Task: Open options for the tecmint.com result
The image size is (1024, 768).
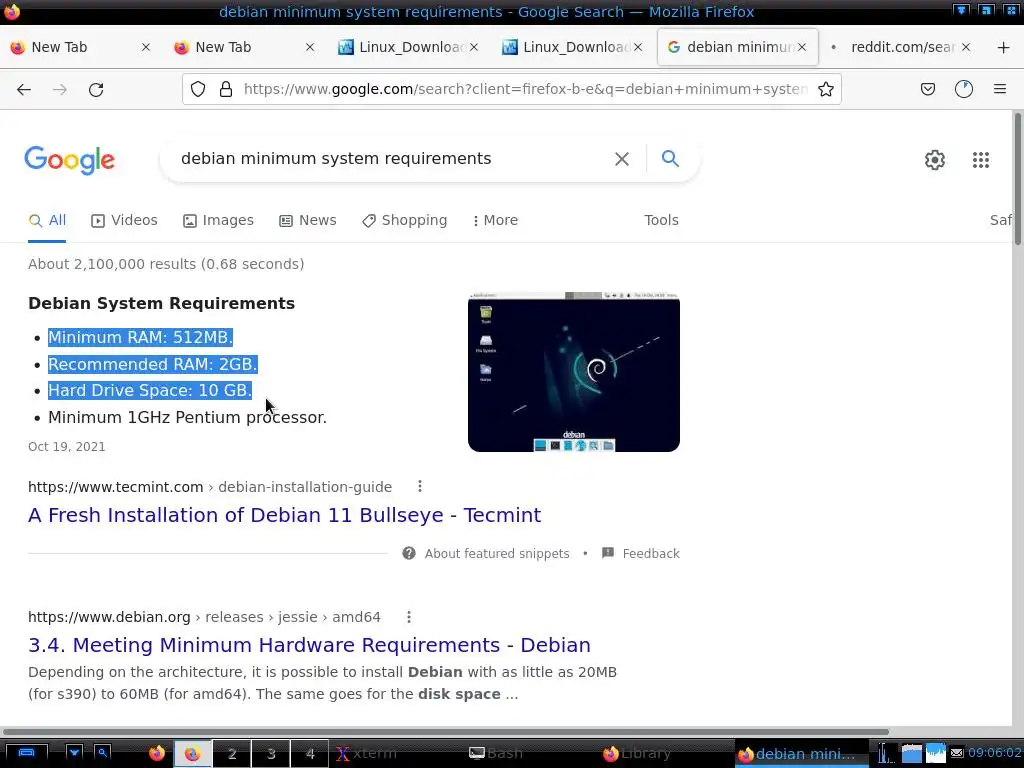Action: [x=420, y=487]
